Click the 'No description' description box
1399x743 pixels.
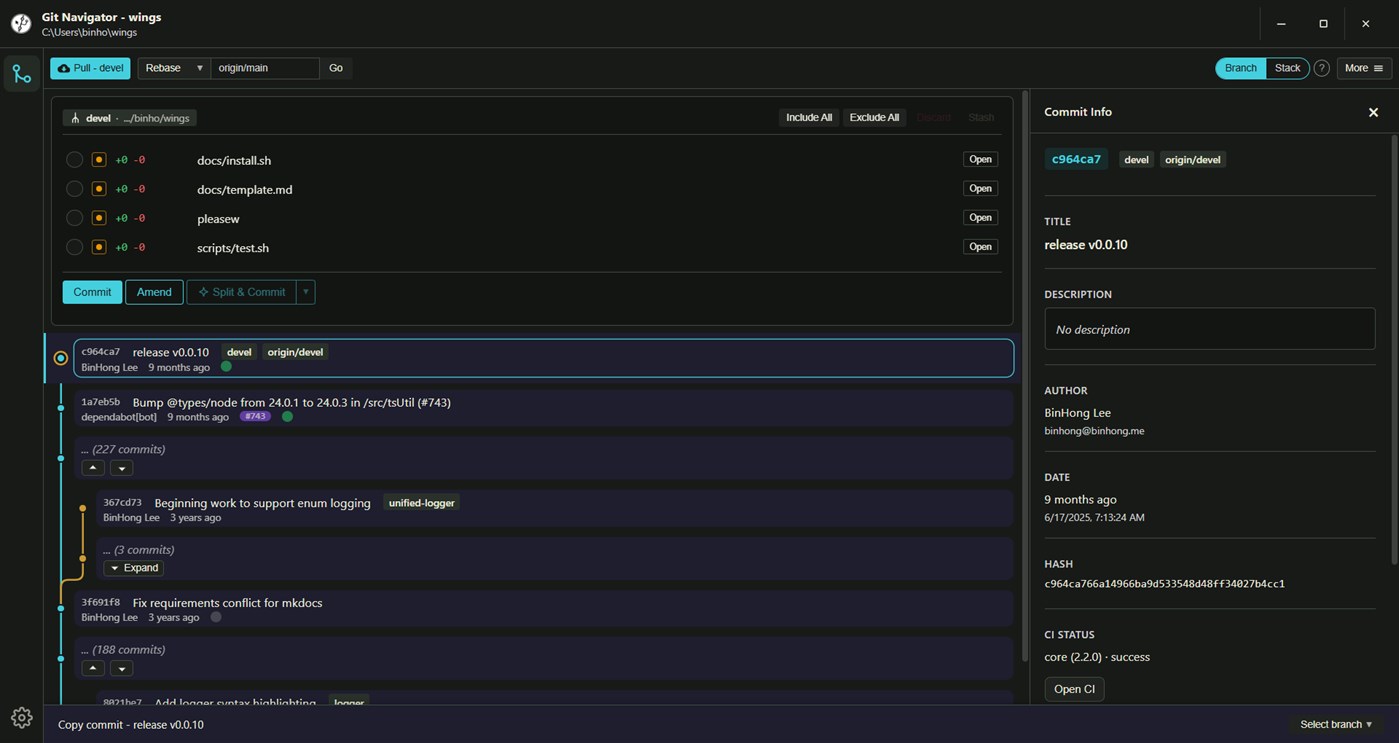(x=1209, y=329)
